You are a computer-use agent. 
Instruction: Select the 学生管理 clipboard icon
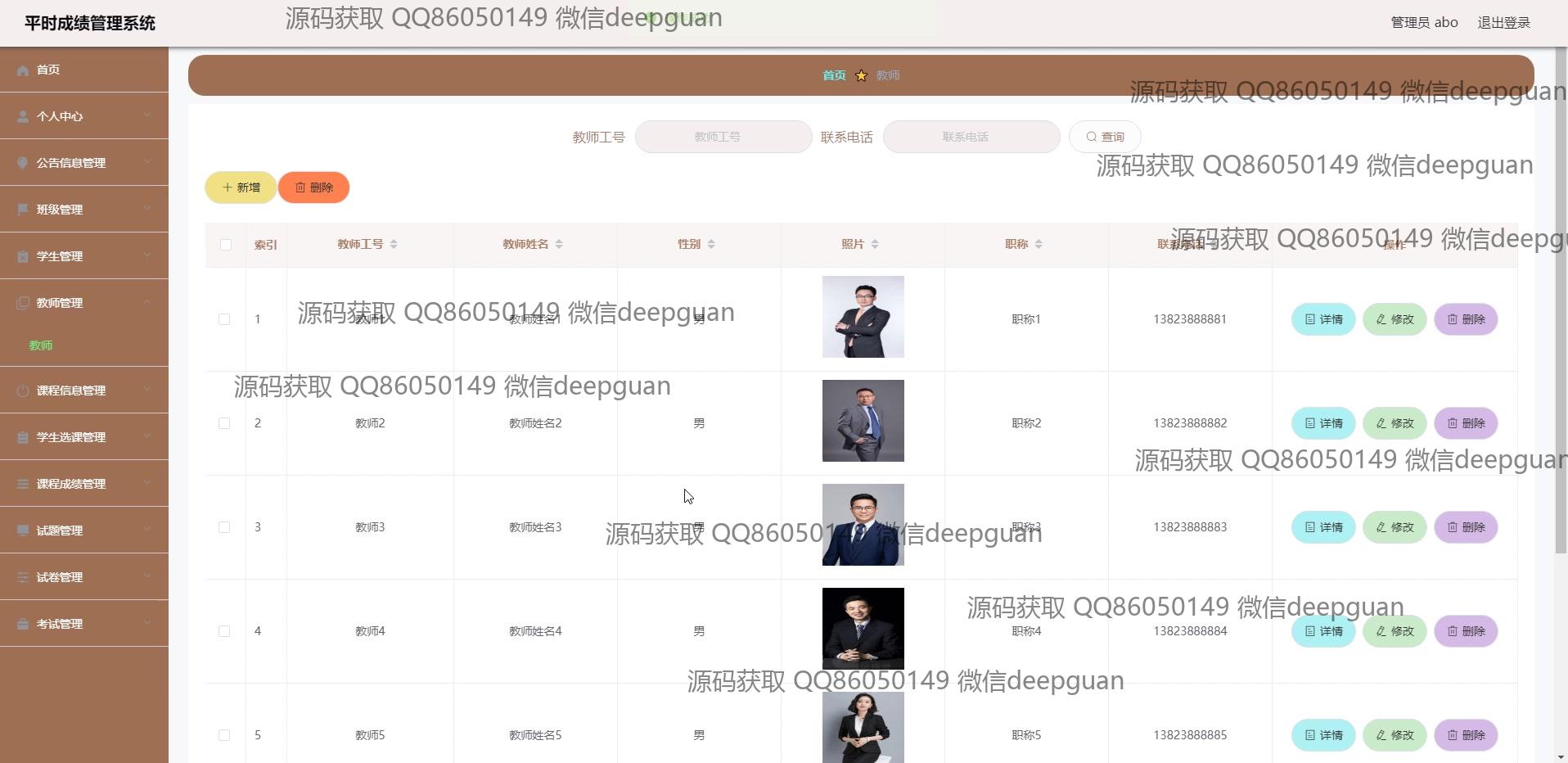pos(22,255)
